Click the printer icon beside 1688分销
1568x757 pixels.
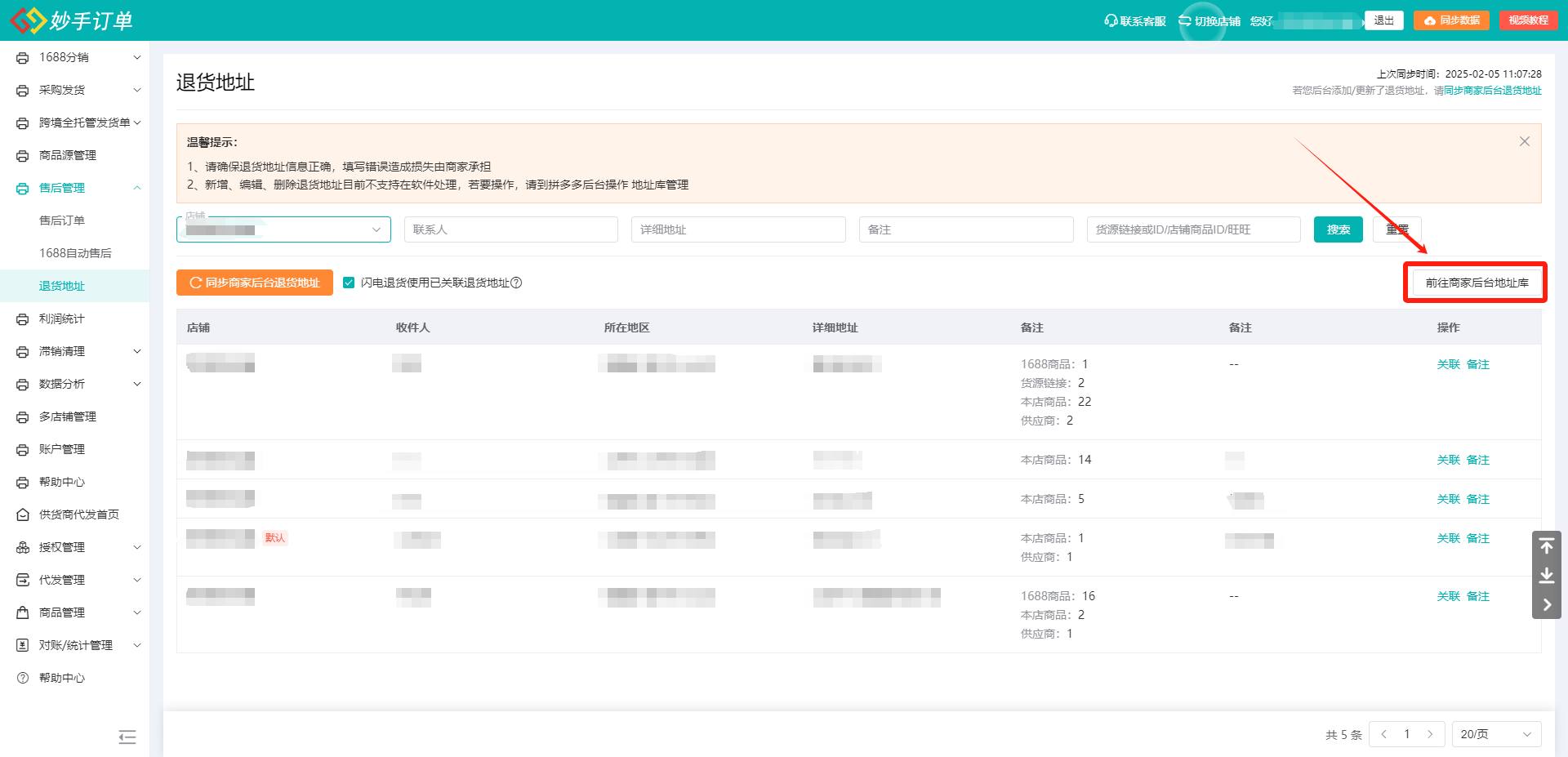[x=23, y=58]
